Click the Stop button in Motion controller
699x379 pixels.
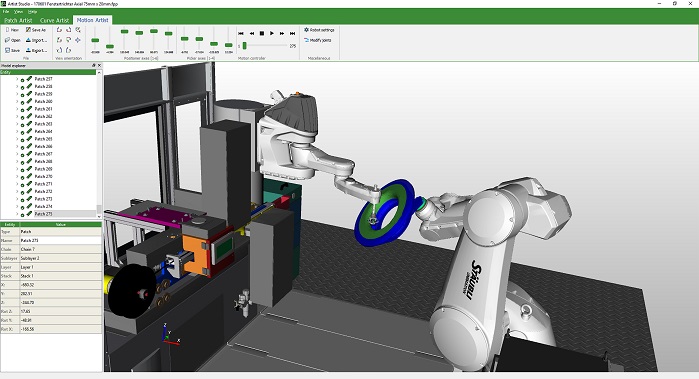(262, 33)
